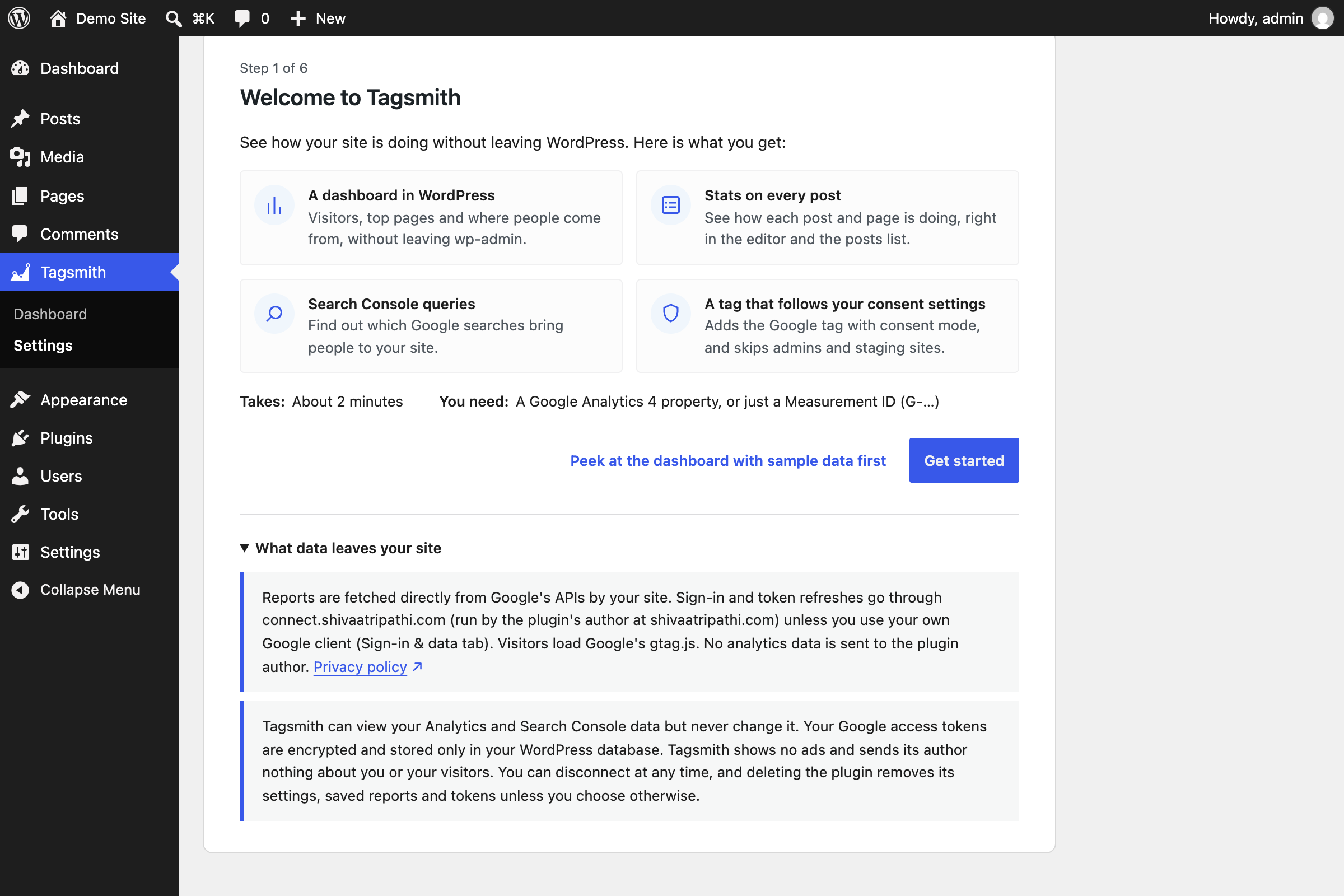Click the list icon on Stats card

coord(671,205)
